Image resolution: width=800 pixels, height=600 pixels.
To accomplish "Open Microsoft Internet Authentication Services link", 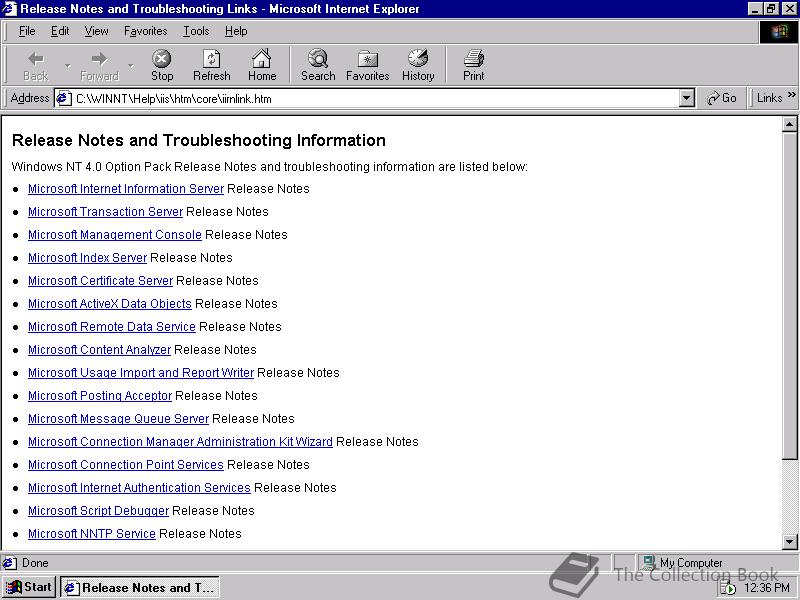I will (139, 487).
